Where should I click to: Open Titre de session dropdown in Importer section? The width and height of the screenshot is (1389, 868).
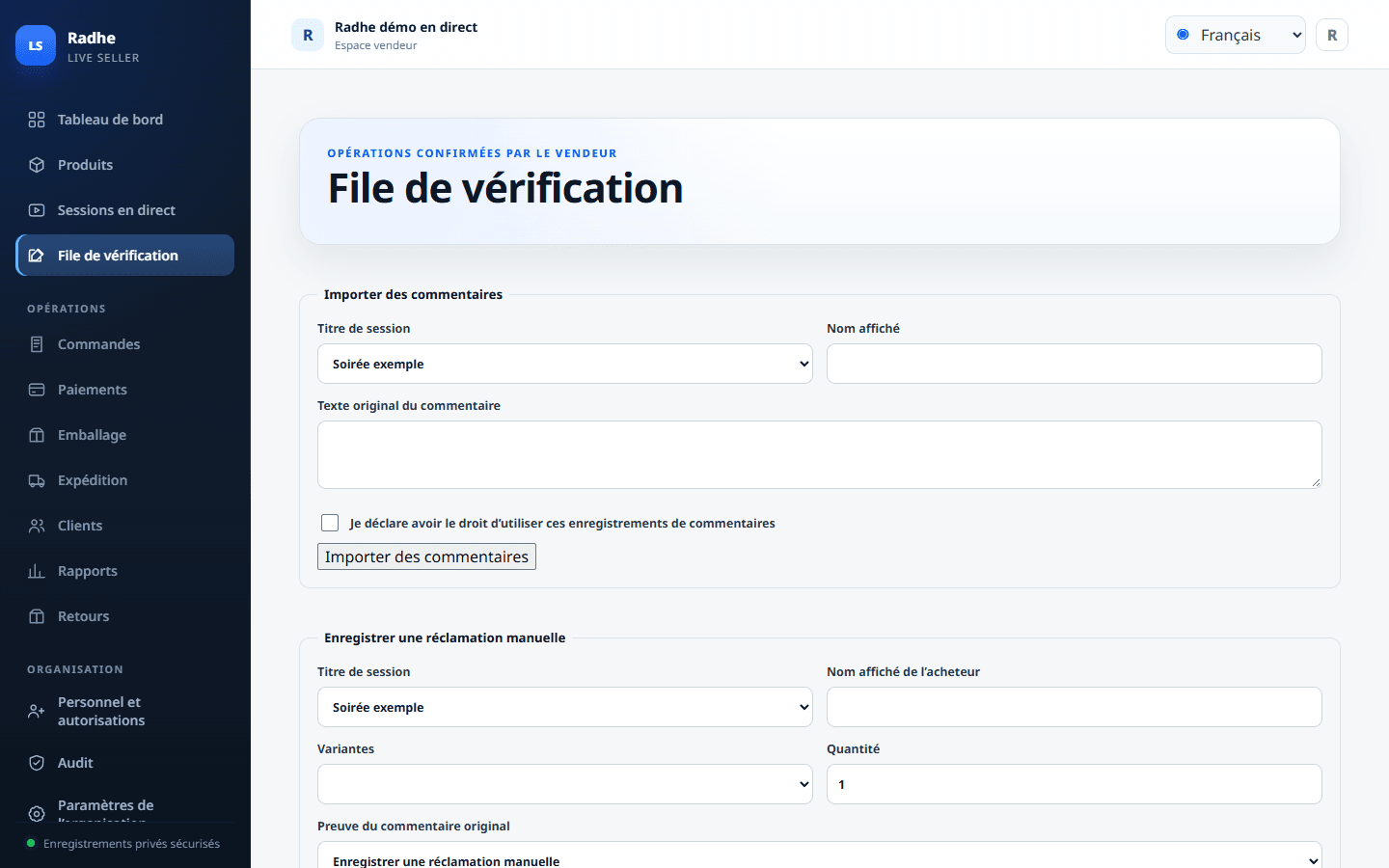[x=565, y=364]
